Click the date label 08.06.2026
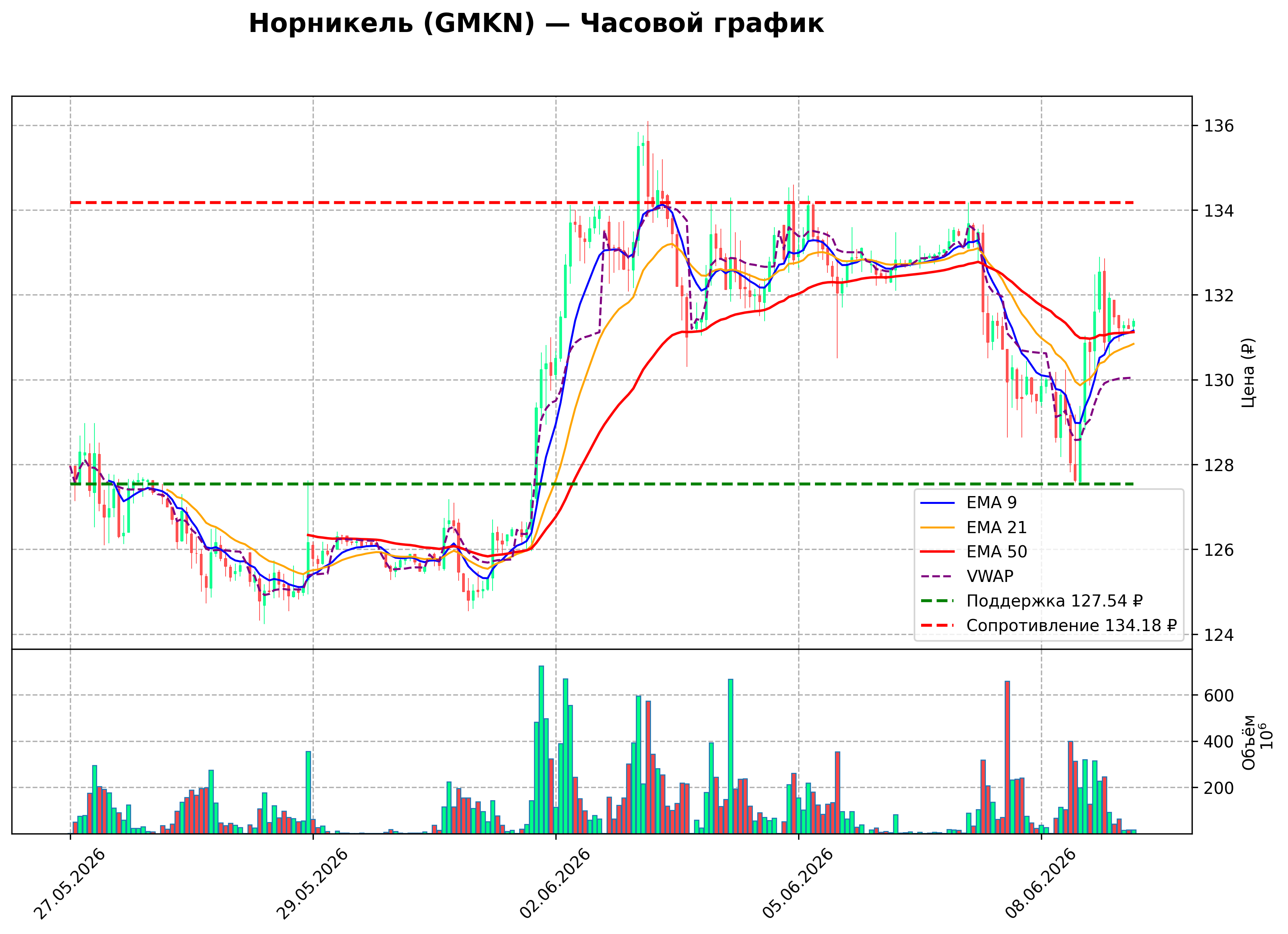The height and width of the screenshot is (934, 1288). (x=1041, y=884)
